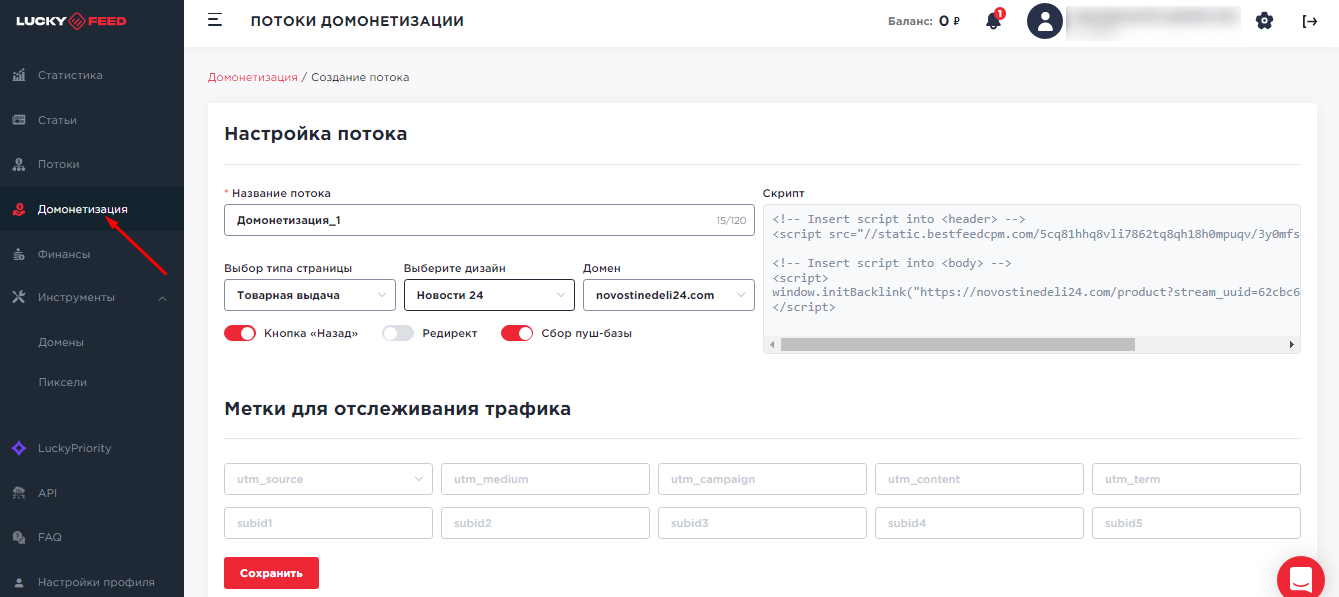Click the logout icon in header
1339x597 pixels.
(1309, 21)
